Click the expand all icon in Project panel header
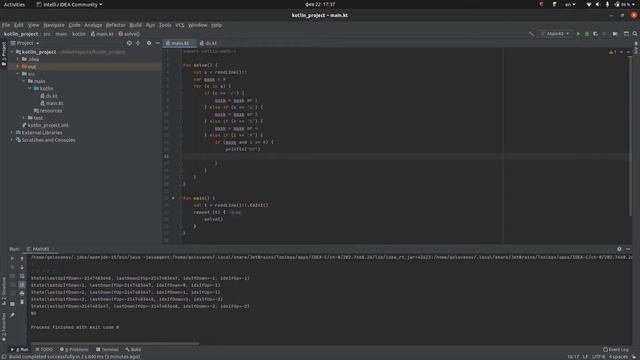Viewport: 640px width, 360px height. click(138, 43)
